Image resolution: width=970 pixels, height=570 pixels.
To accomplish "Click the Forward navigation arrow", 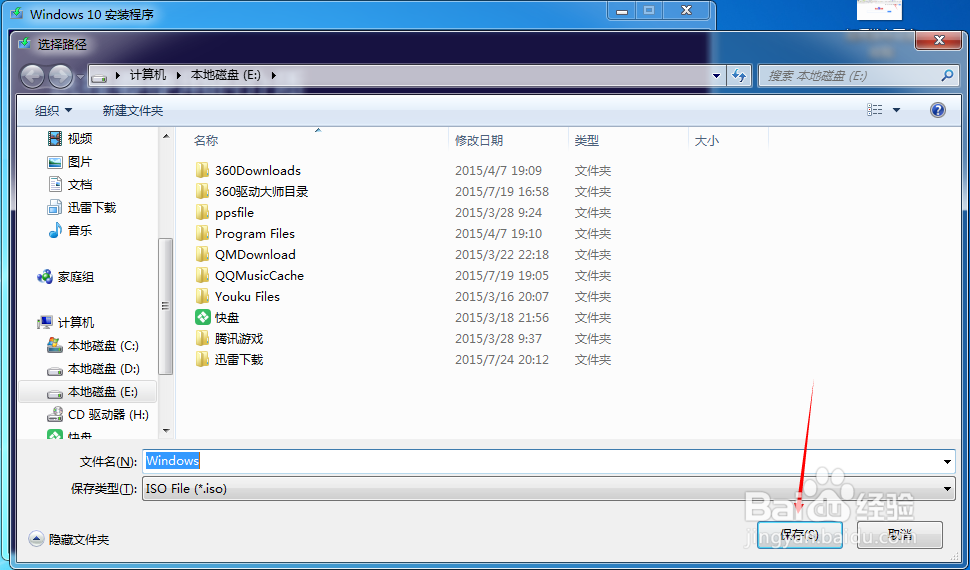I will 60,76.
